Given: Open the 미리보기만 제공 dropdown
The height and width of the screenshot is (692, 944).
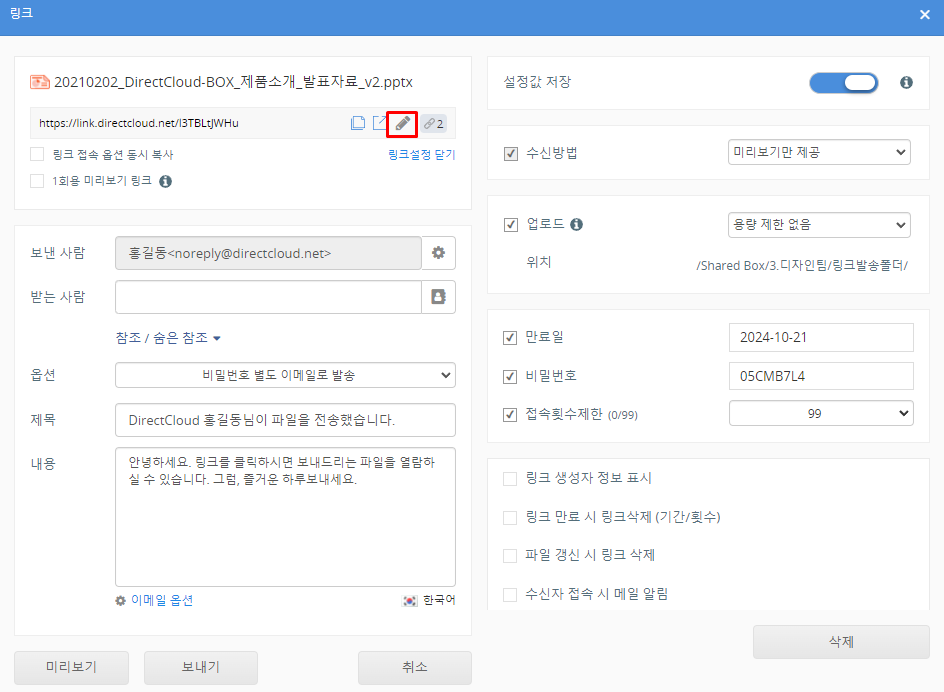Looking at the screenshot, I should point(819,153).
